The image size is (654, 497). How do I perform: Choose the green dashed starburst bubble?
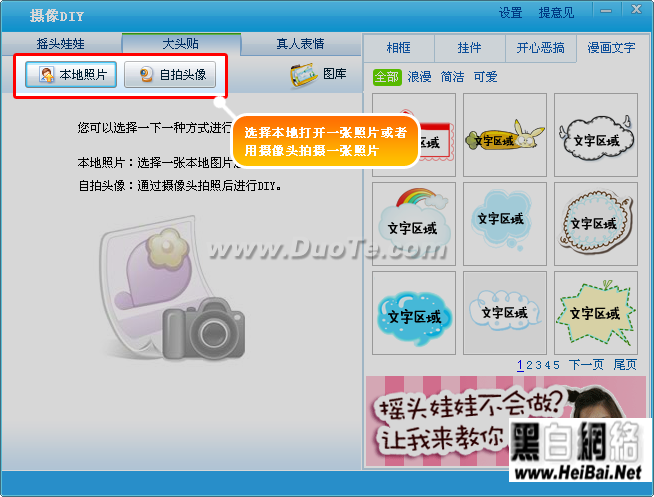[596, 313]
